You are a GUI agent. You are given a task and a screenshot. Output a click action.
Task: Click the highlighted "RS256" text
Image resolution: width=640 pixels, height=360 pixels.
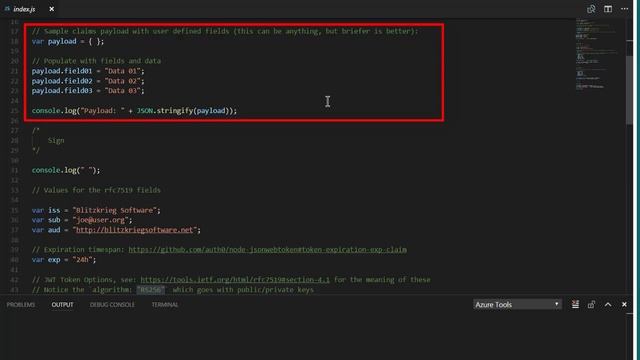click(x=151, y=290)
